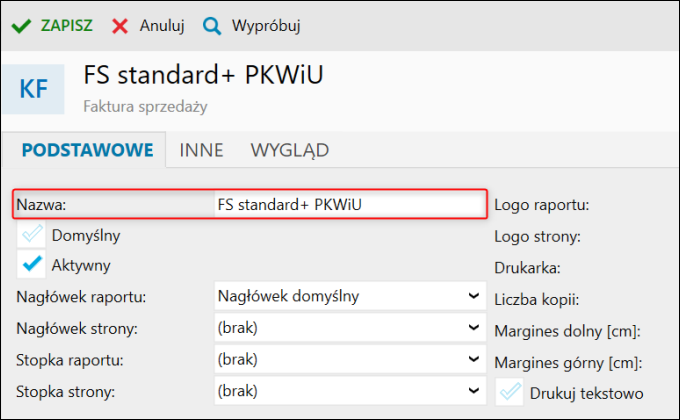Click the KF report type icon
The width and height of the screenshot is (680, 420).
click(34, 88)
